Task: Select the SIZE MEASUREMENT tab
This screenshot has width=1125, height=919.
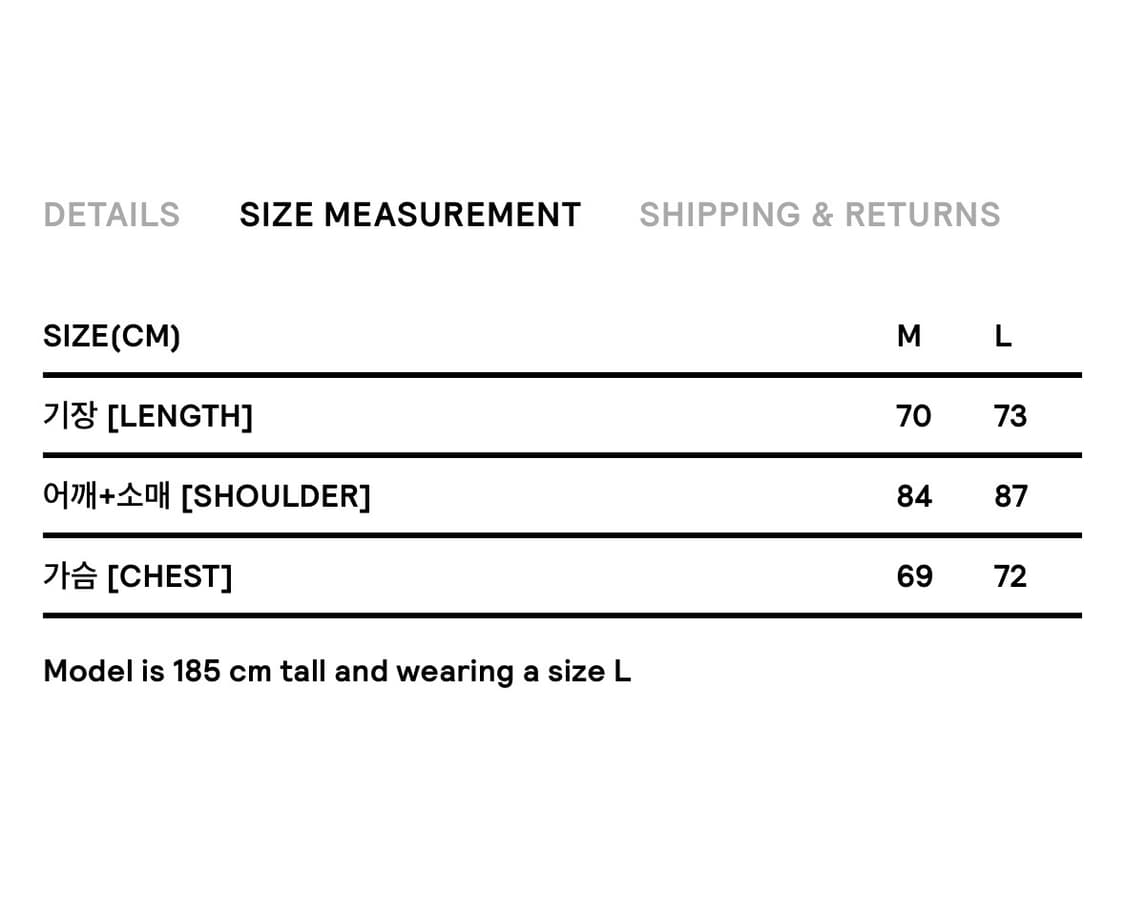Action: pyautogui.click(x=410, y=215)
